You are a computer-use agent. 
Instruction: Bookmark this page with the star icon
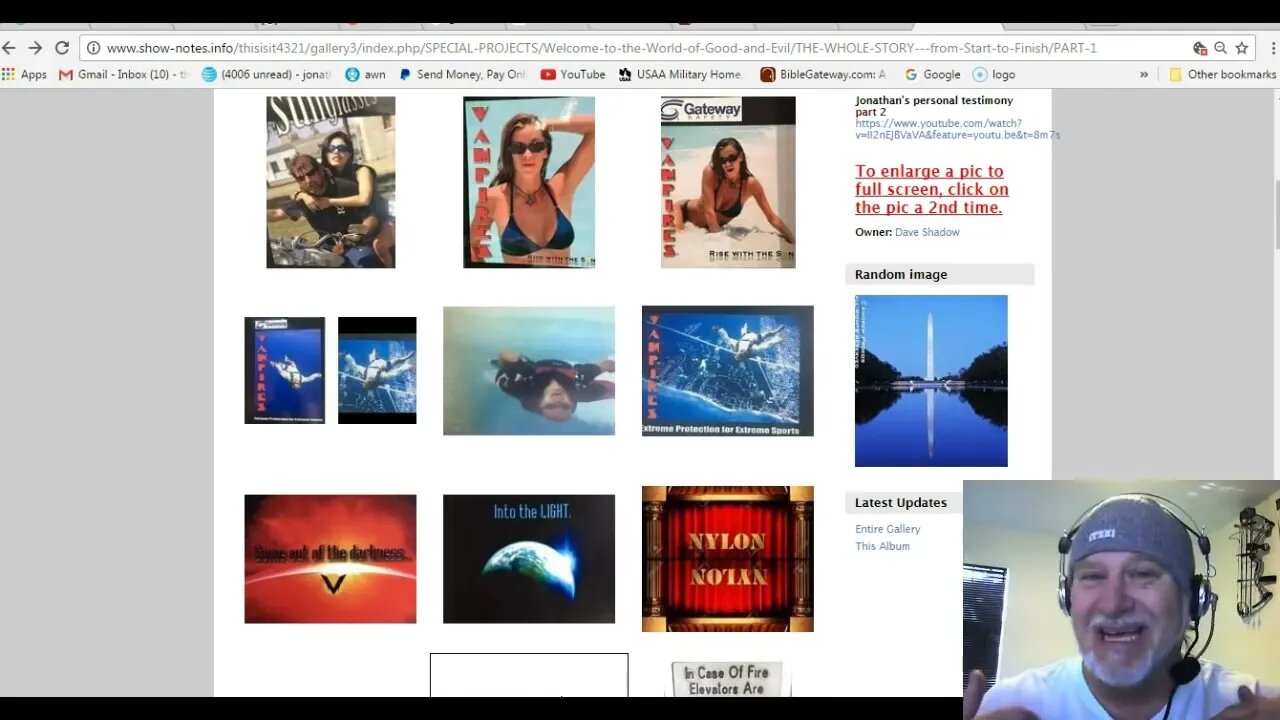[1242, 48]
